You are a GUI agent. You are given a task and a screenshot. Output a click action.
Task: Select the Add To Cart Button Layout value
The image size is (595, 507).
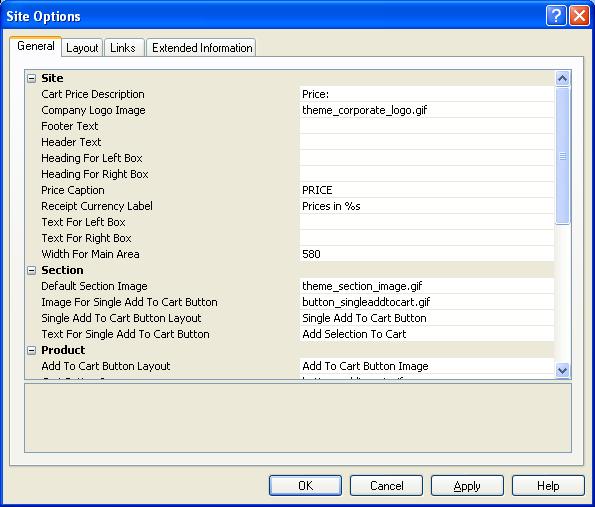click(x=427, y=366)
